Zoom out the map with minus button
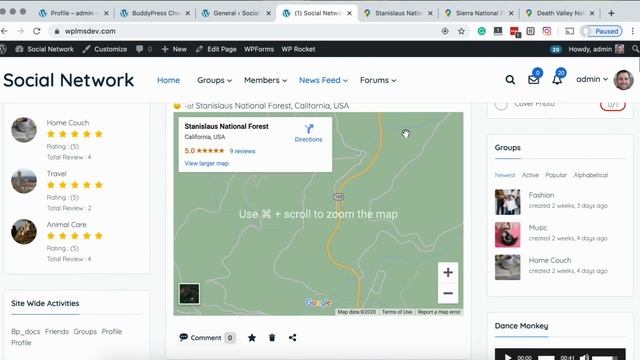 tap(448, 293)
